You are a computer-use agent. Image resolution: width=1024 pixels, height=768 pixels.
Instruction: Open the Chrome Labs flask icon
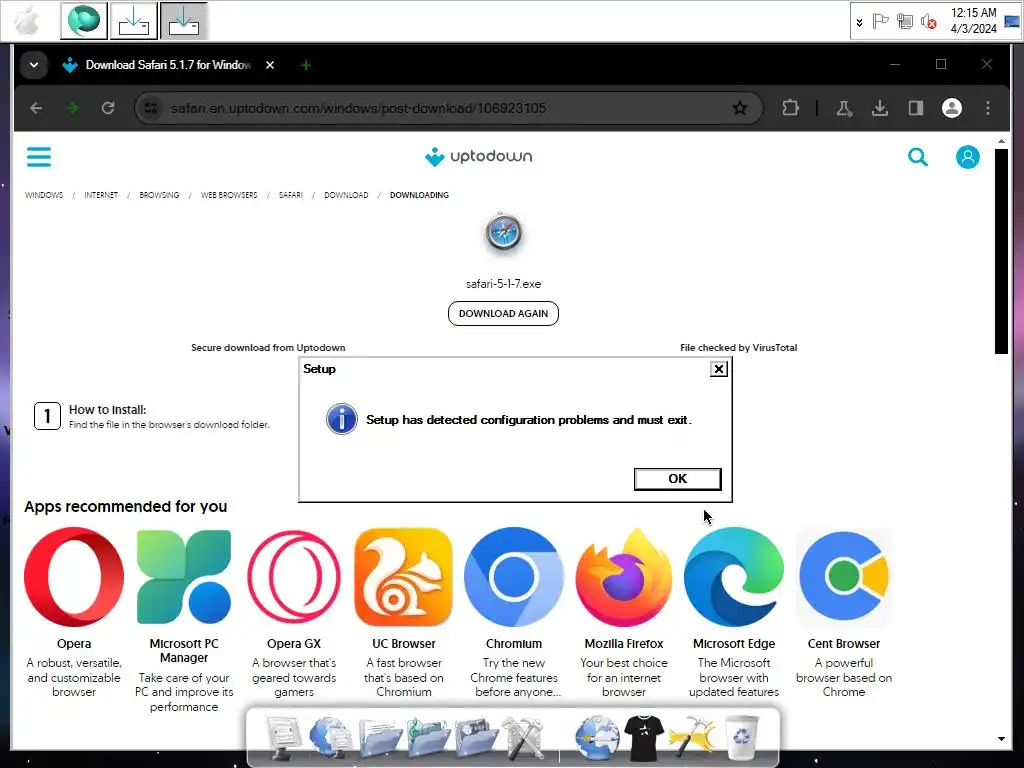click(x=844, y=108)
